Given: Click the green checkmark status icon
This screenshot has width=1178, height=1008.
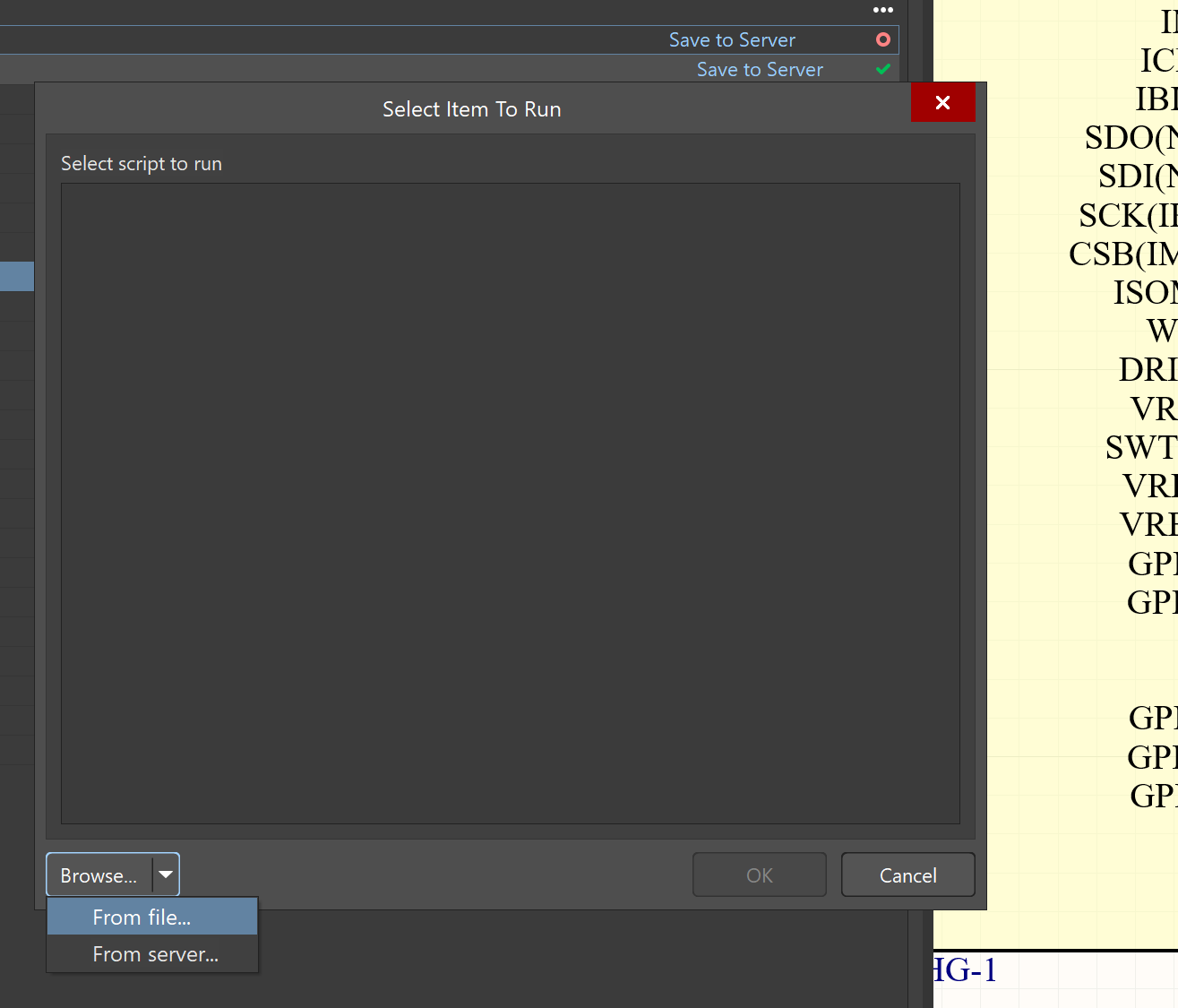Looking at the screenshot, I should 883,69.
